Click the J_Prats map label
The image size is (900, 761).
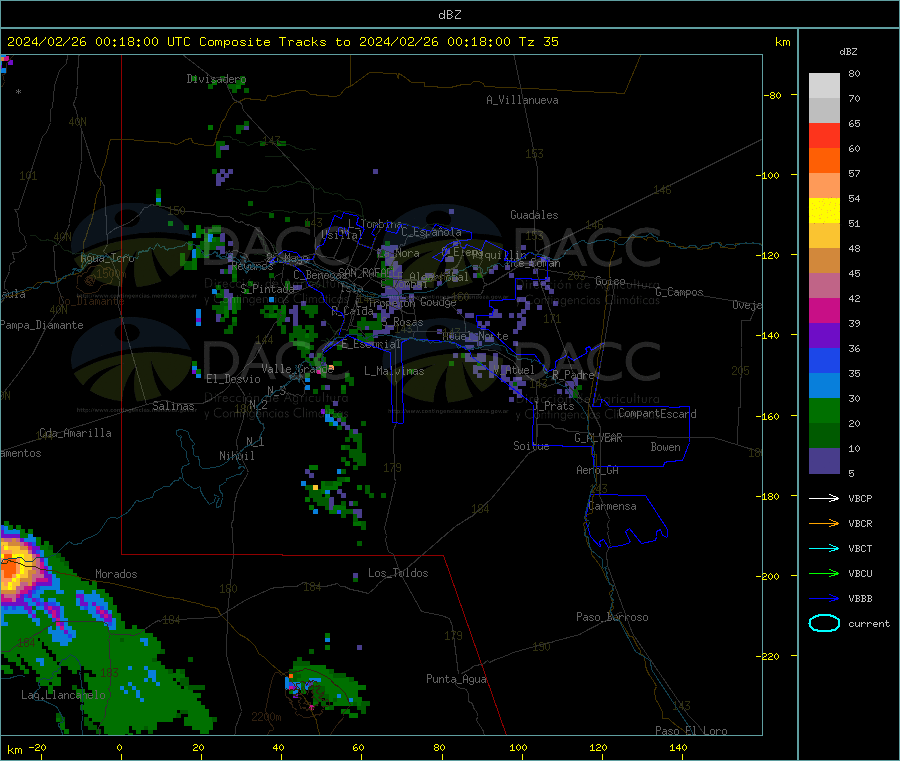tap(553, 405)
